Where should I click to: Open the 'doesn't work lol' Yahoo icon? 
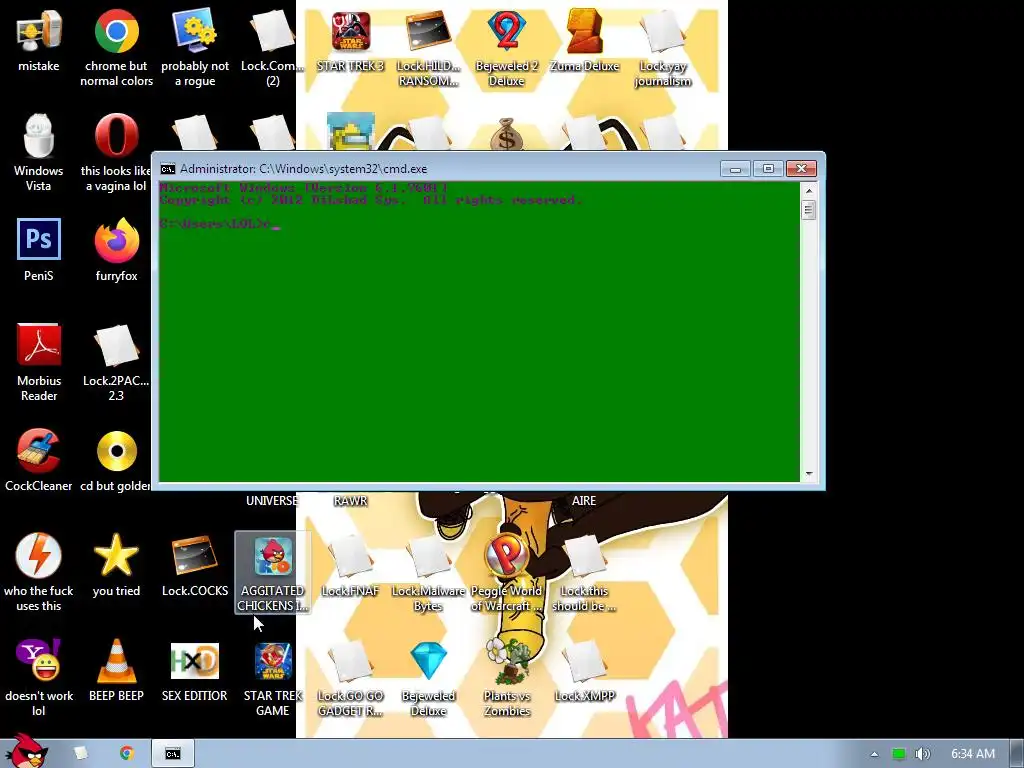pos(39,660)
